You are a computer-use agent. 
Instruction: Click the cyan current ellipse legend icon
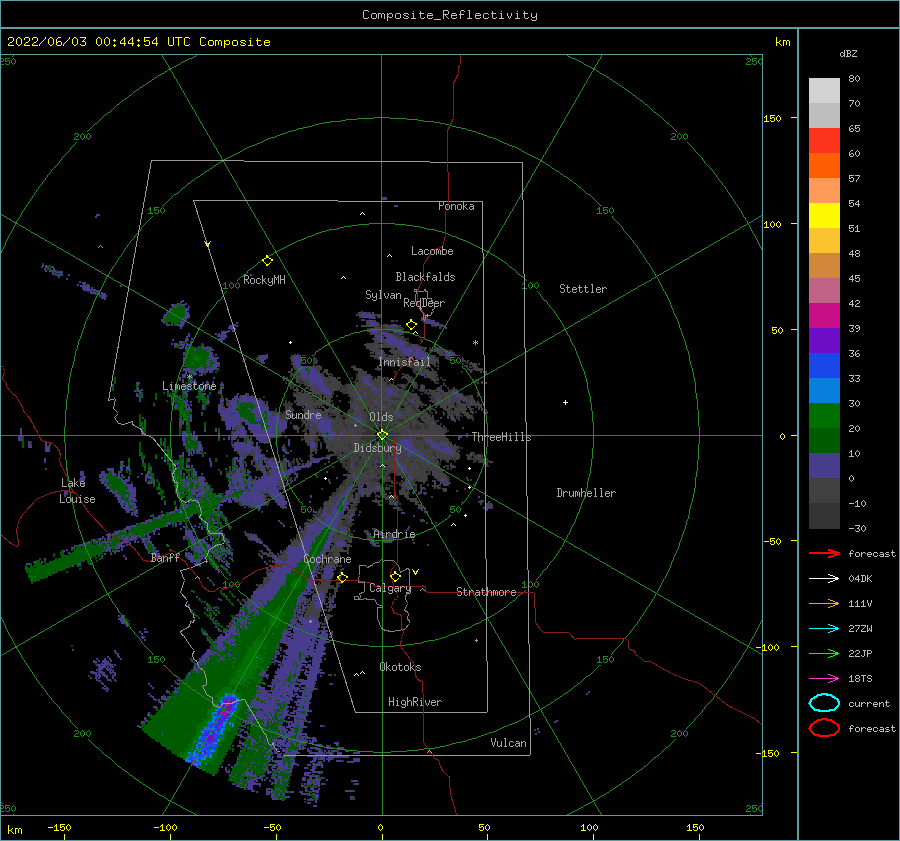tap(824, 703)
